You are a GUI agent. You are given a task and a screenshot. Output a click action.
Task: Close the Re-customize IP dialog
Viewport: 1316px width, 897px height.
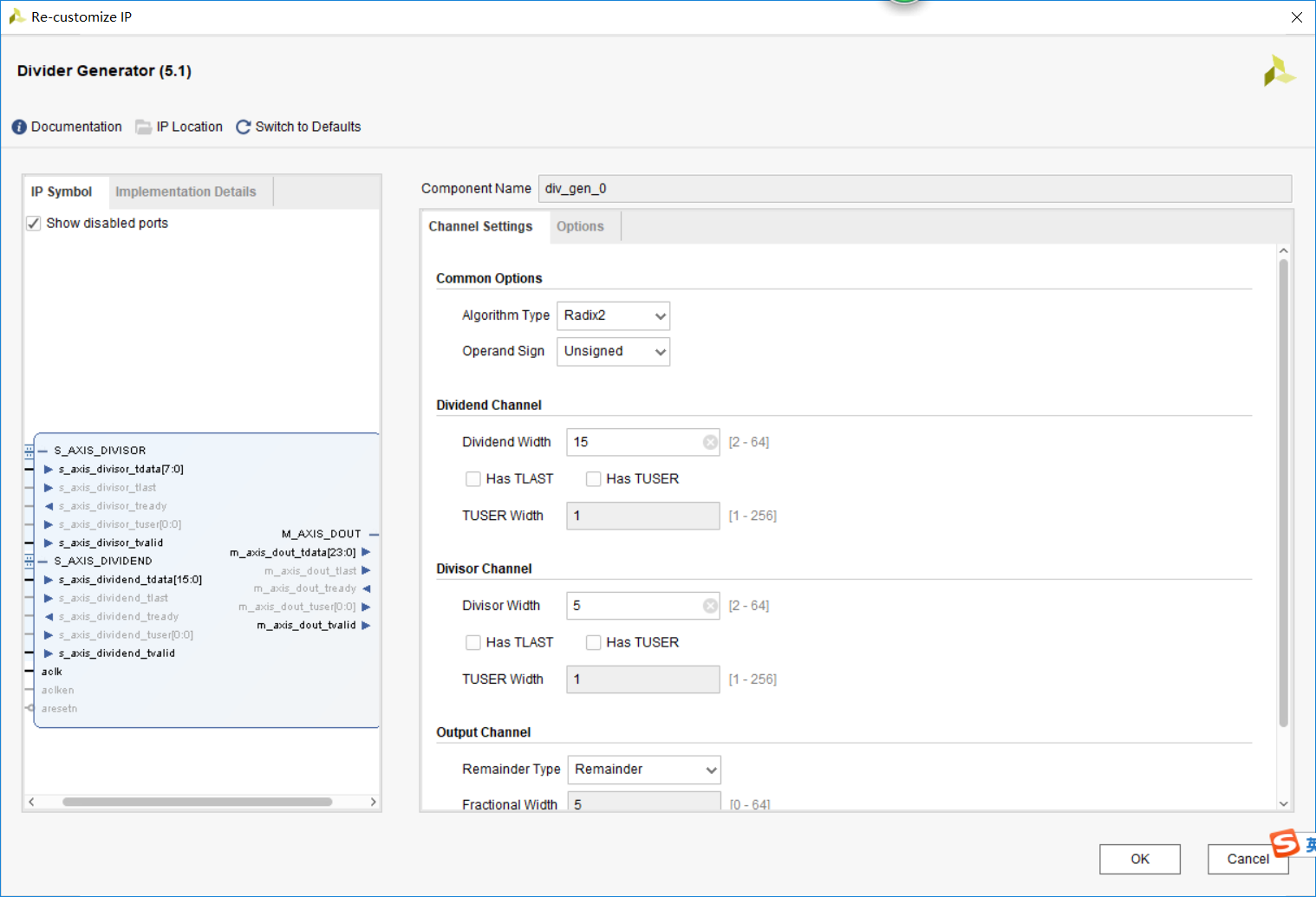point(1297,17)
